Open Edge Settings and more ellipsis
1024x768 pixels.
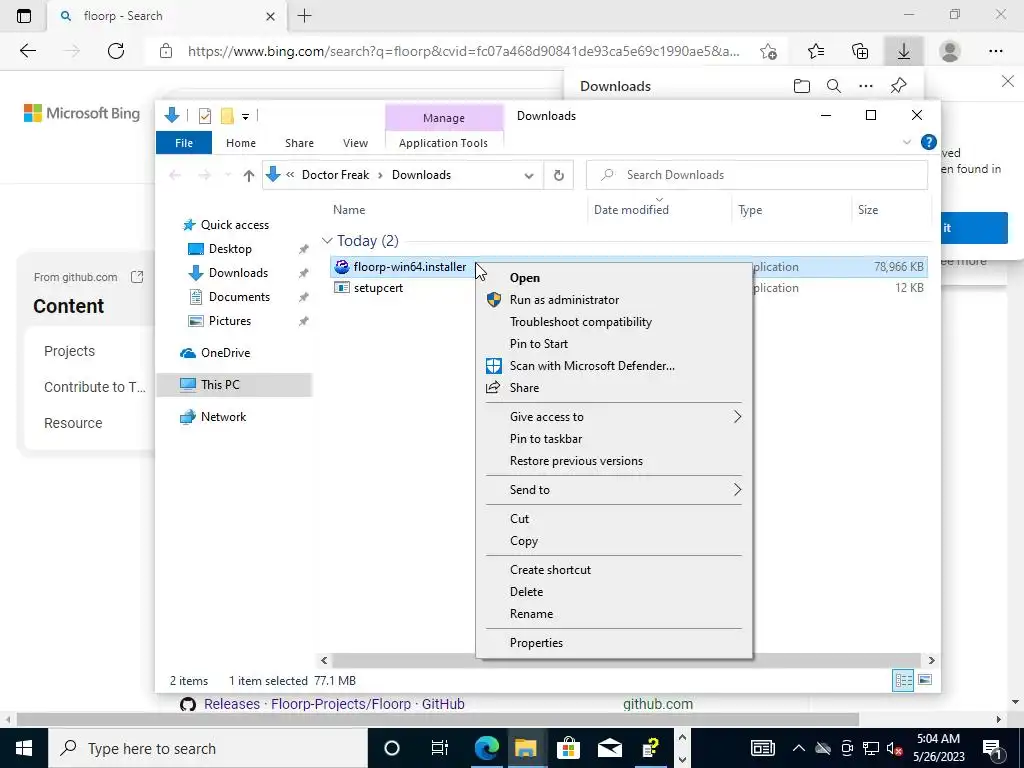coord(995,51)
